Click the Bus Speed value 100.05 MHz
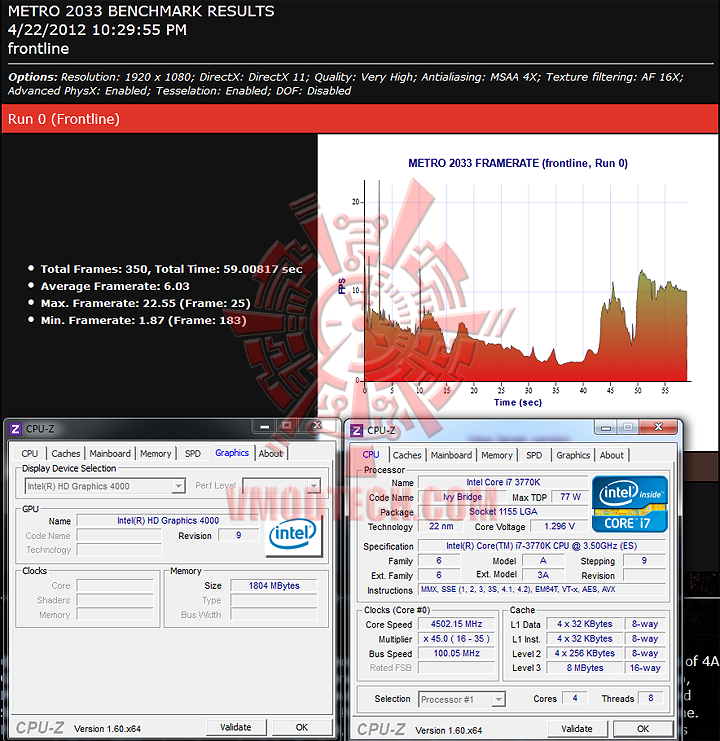Viewport: 720px width, 741px height. tap(456, 653)
